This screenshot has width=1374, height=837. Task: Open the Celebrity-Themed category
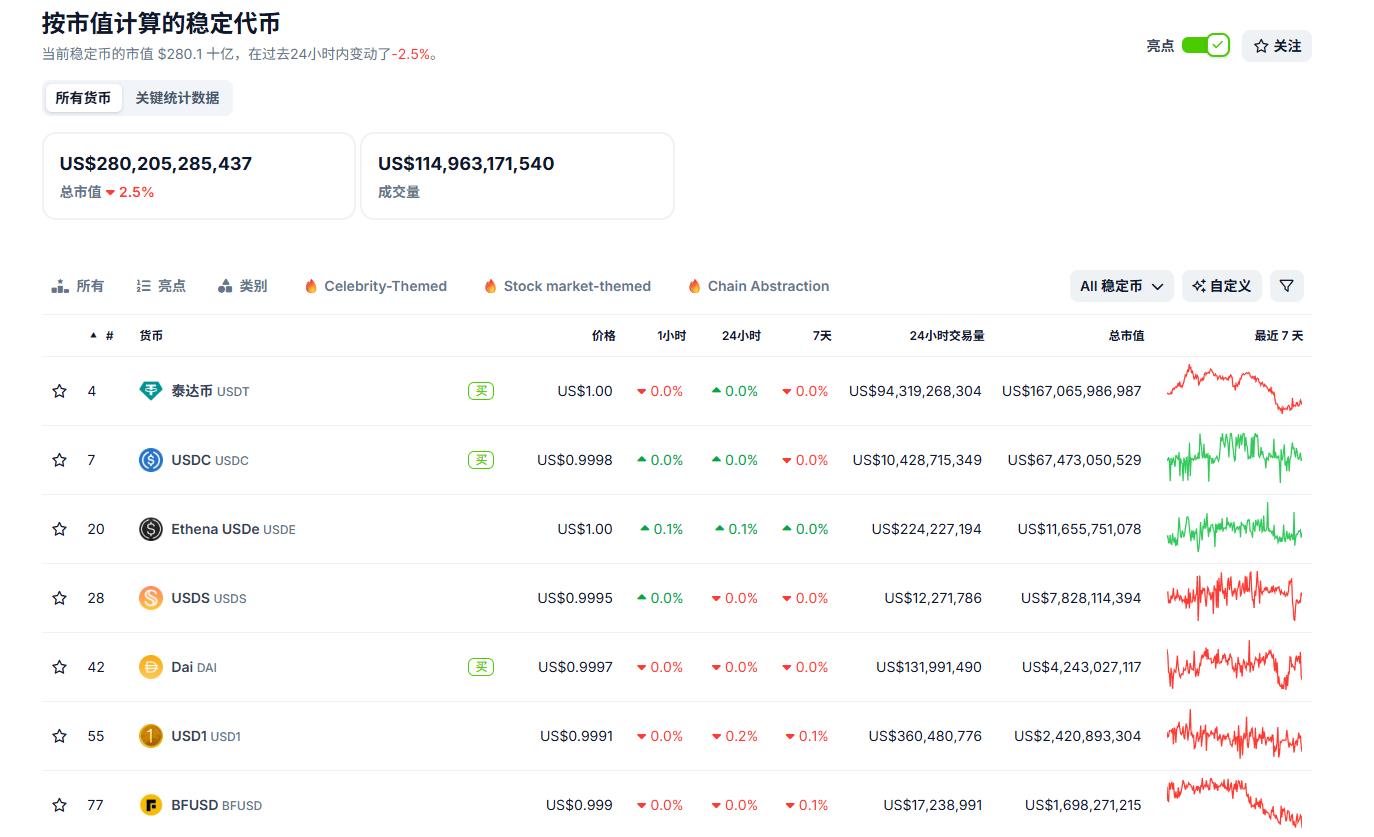(376, 286)
